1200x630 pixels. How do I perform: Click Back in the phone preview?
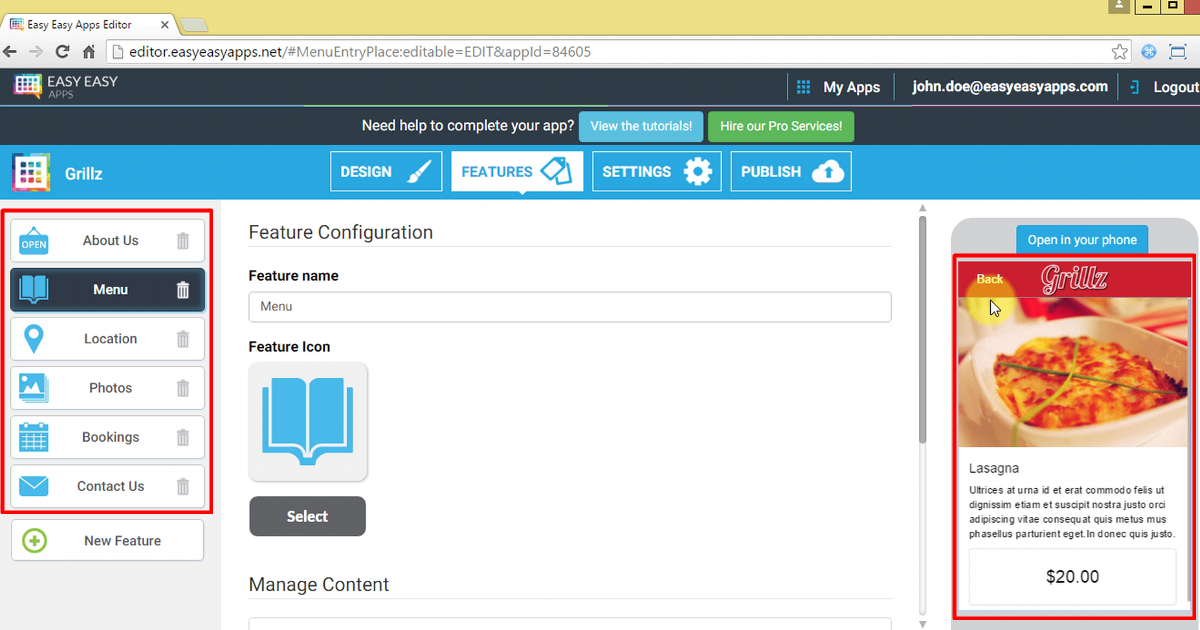coord(988,279)
